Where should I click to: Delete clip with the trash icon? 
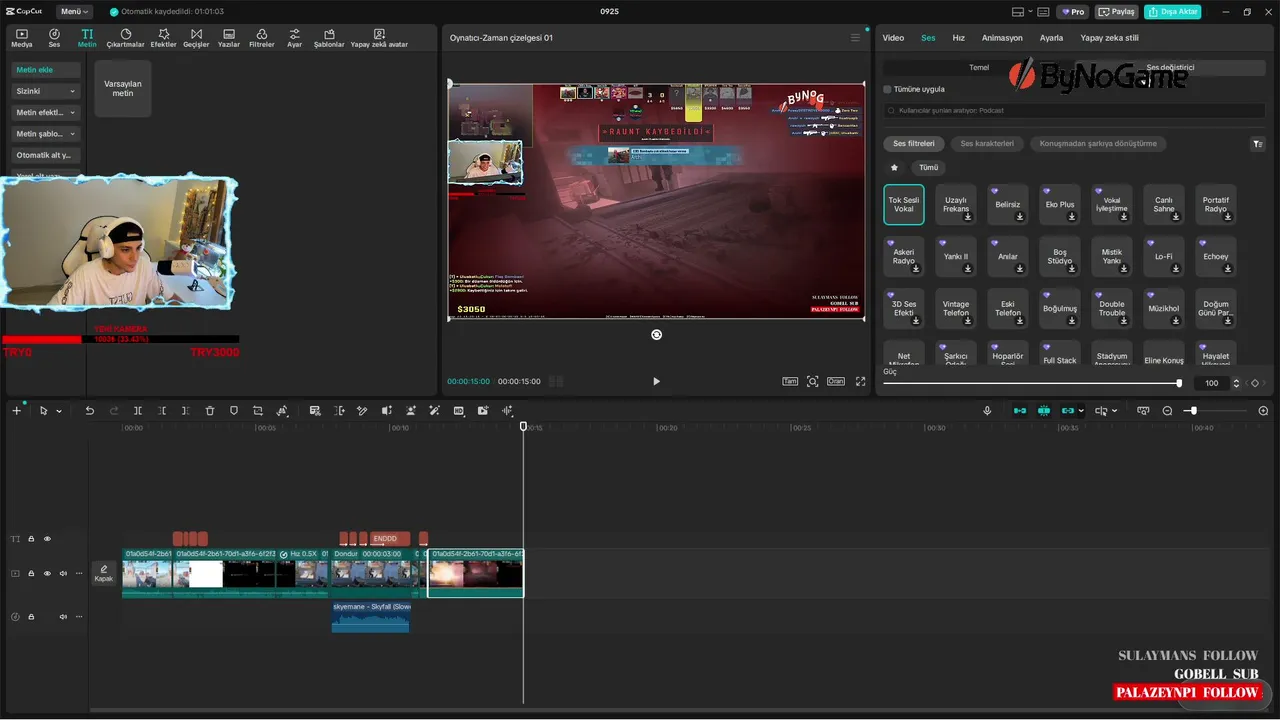[x=210, y=411]
